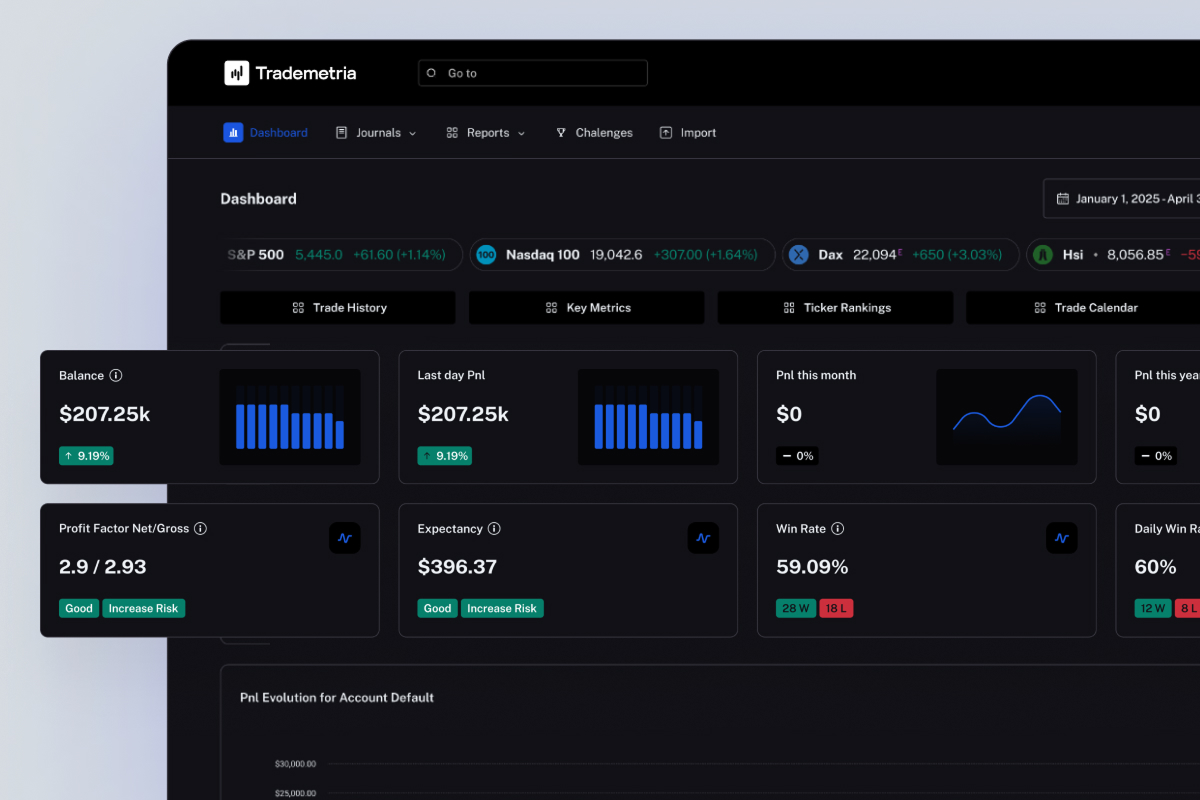Screen dimensions: 1200x800
Task: Open the Dashboard tab
Action: tap(266, 132)
